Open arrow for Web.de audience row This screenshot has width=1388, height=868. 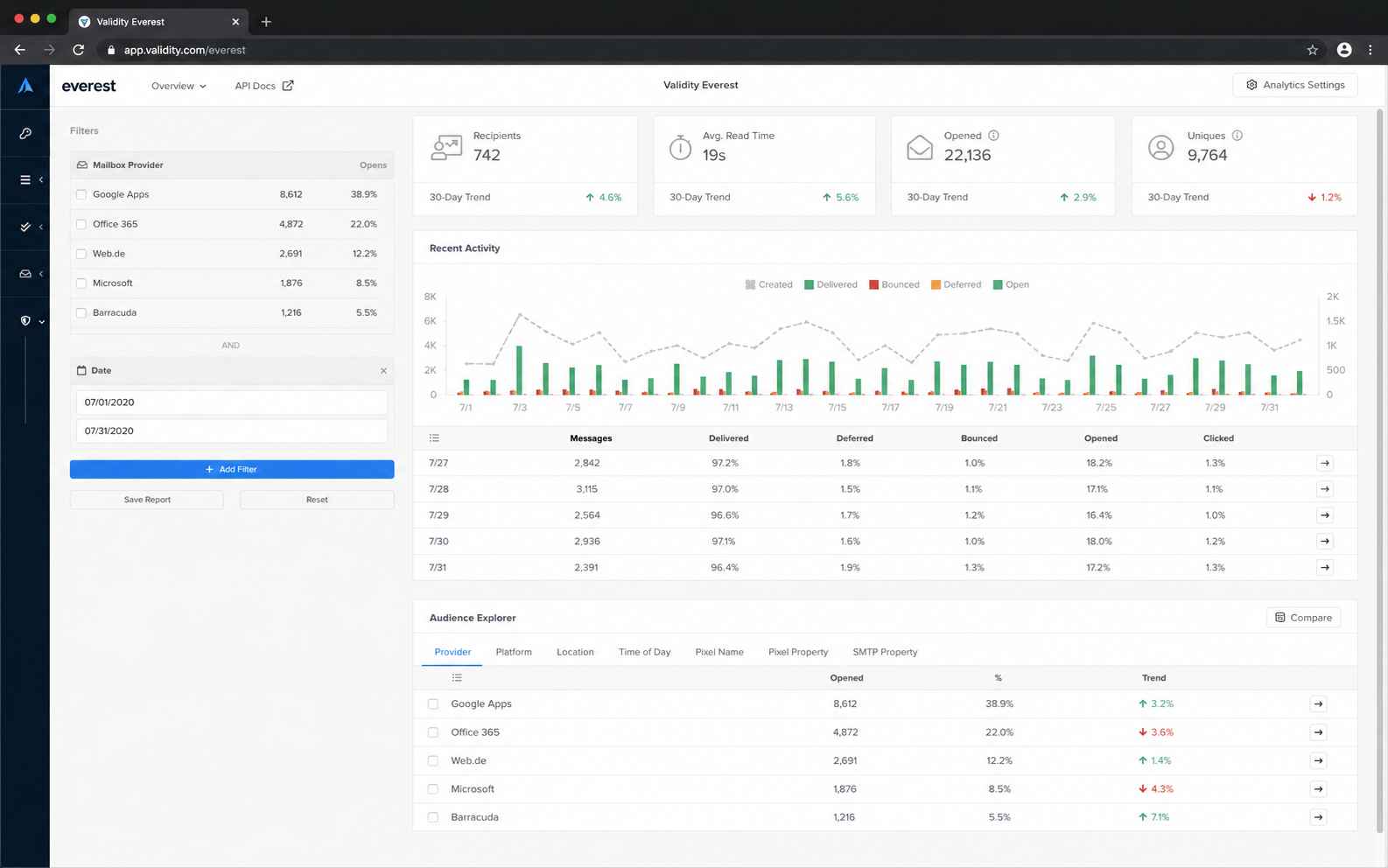[x=1319, y=760]
